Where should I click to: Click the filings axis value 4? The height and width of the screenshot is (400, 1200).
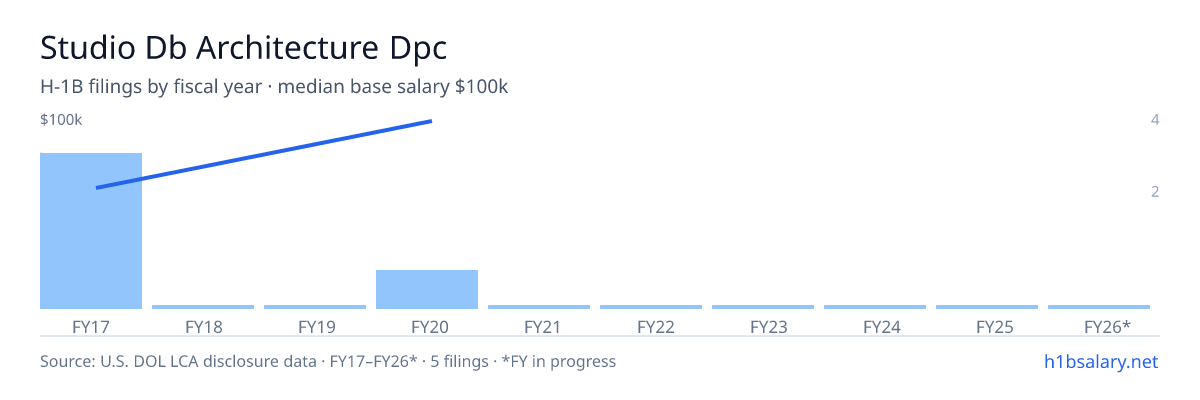pyautogui.click(x=1155, y=120)
